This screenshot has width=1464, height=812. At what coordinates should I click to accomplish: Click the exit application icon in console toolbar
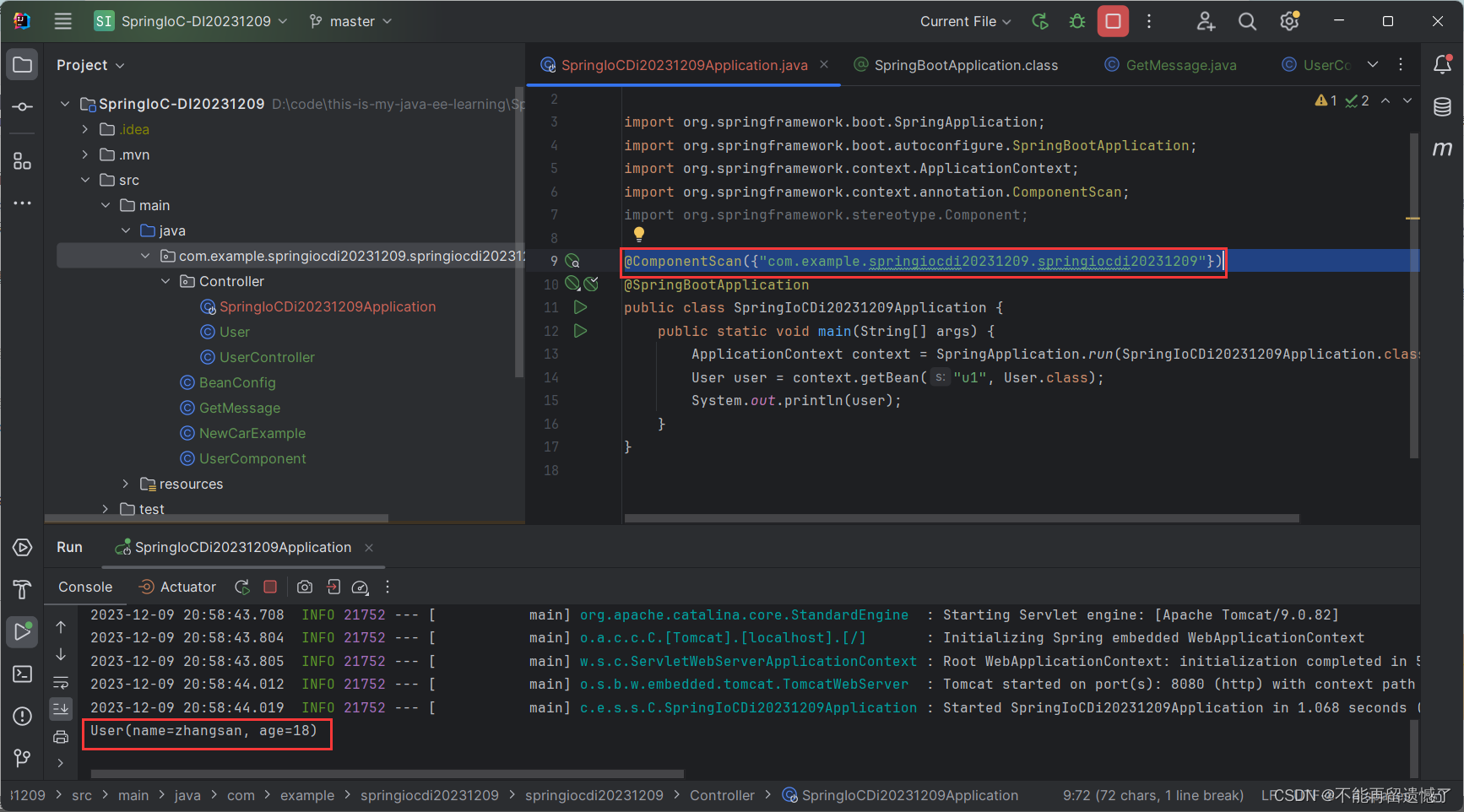pos(333,587)
